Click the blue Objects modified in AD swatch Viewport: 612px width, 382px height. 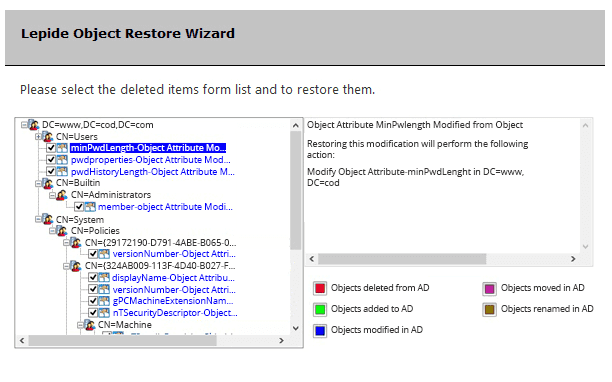pos(320,330)
